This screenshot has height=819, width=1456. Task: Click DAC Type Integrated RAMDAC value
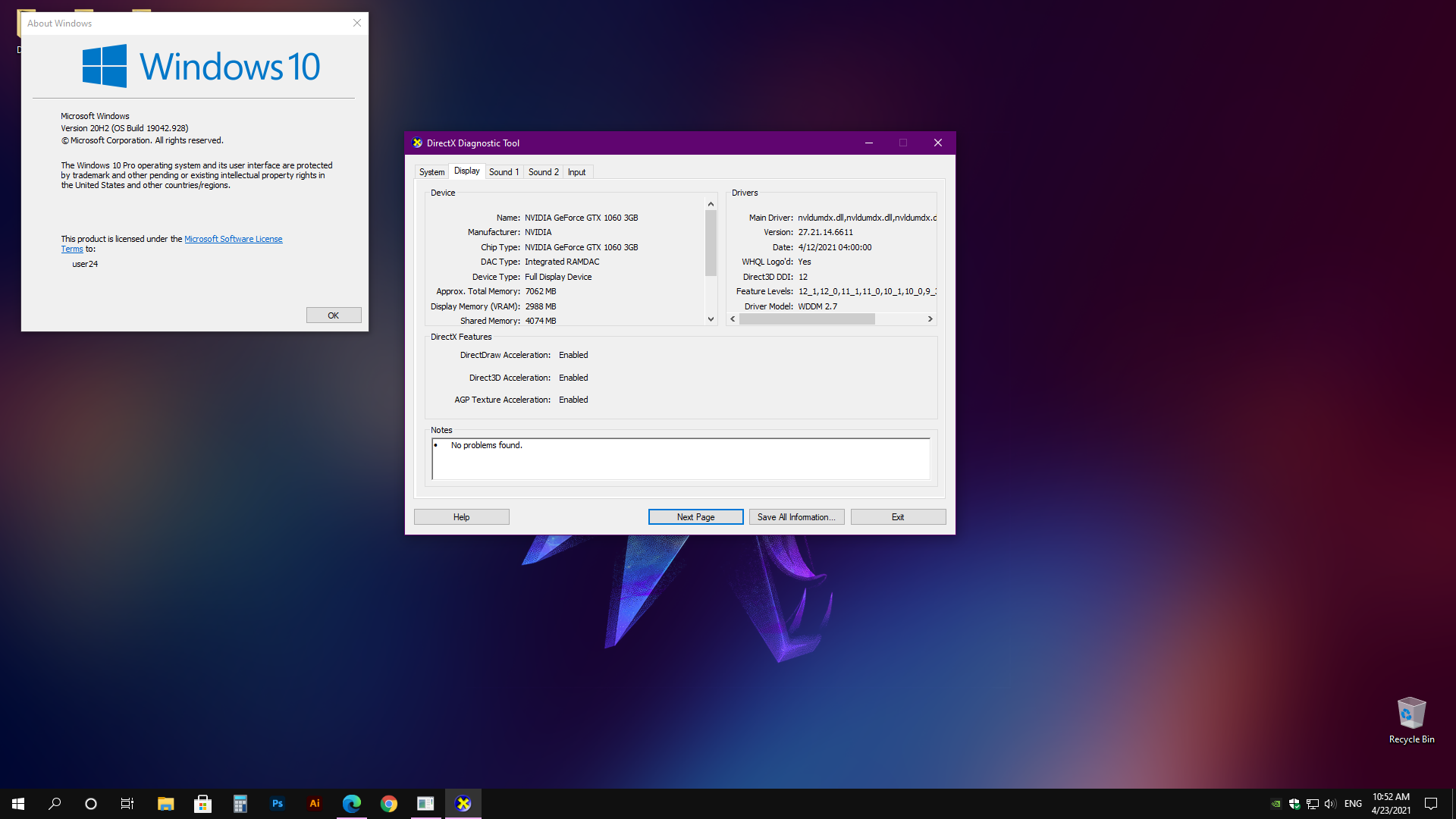tap(562, 262)
